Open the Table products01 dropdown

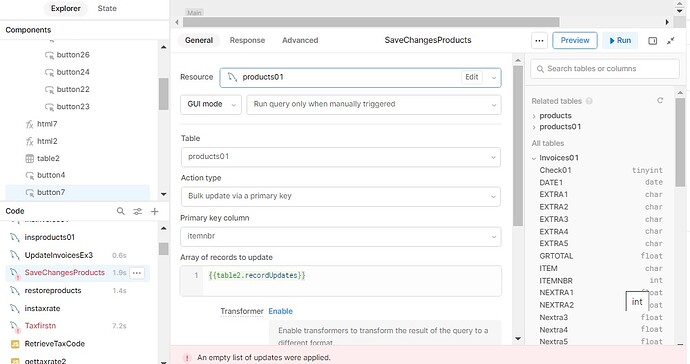click(x=341, y=157)
